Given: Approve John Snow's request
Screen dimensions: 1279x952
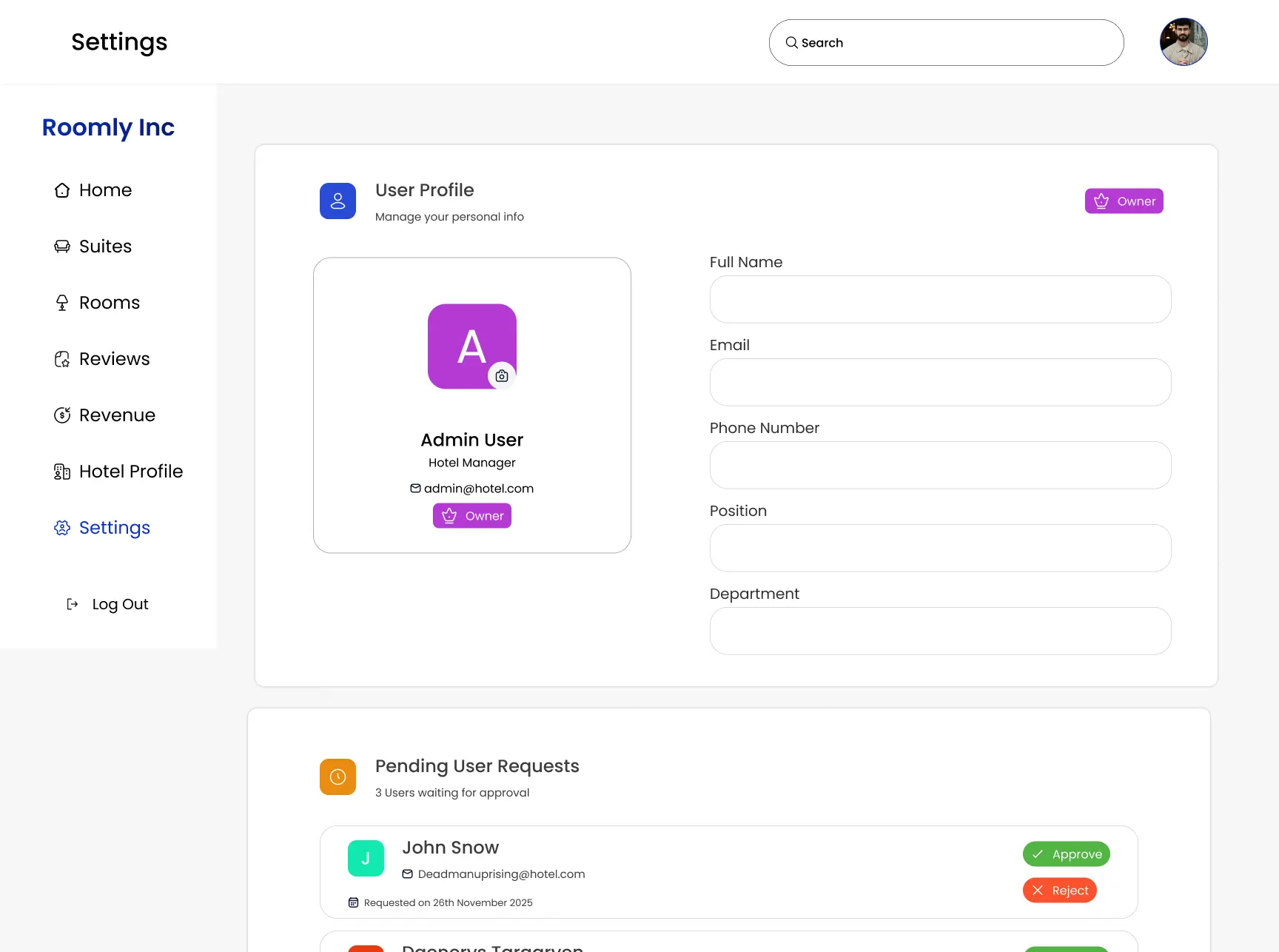Looking at the screenshot, I should click(1067, 854).
